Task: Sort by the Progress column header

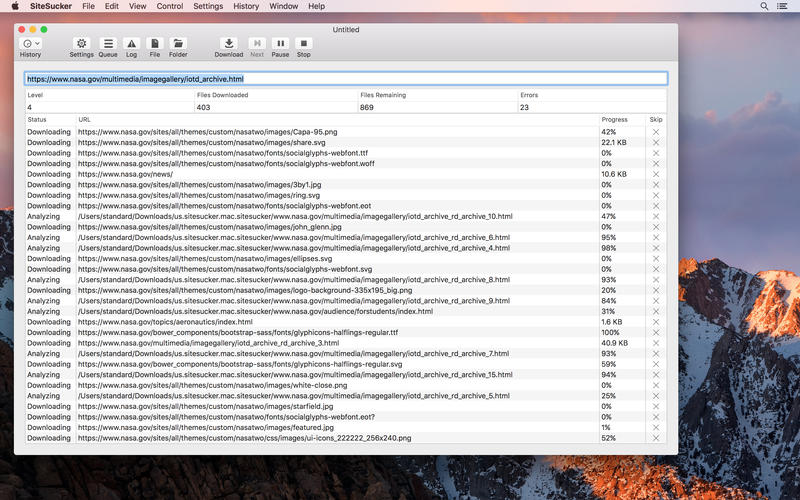Action: click(621, 120)
